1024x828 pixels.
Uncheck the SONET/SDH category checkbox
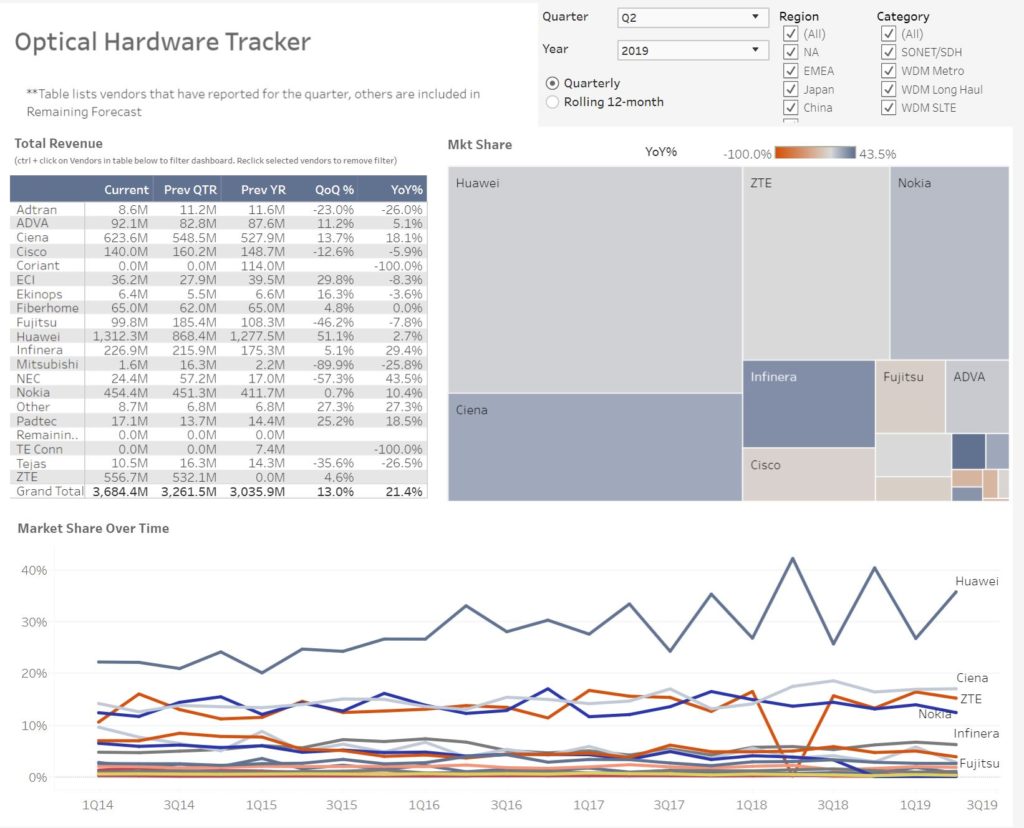point(888,52)
